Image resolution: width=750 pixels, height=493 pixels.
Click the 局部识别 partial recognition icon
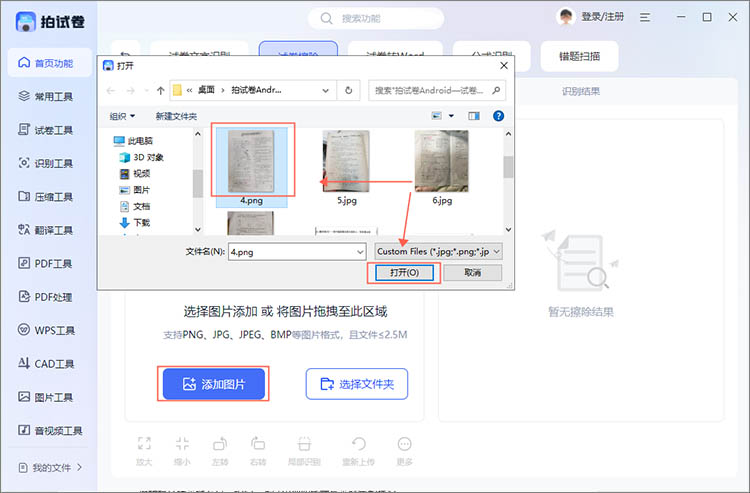click(x=306, y=444)
